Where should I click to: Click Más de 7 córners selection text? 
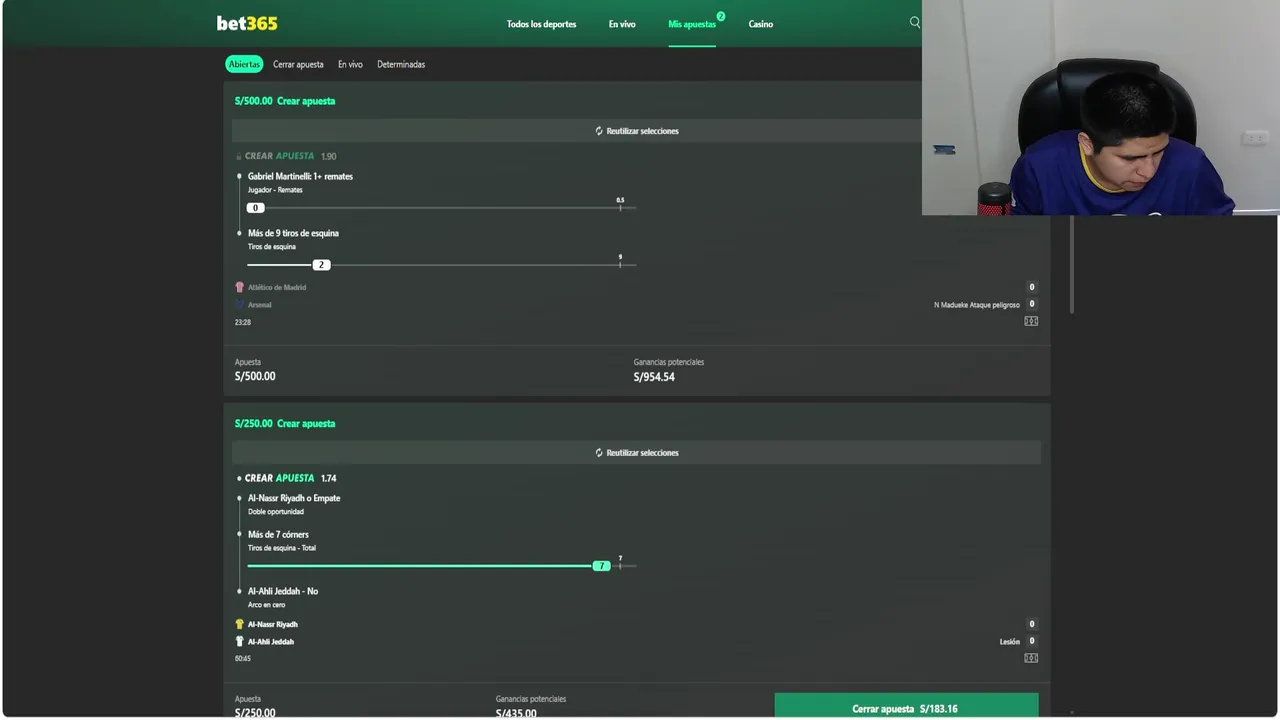click(278, 534)
